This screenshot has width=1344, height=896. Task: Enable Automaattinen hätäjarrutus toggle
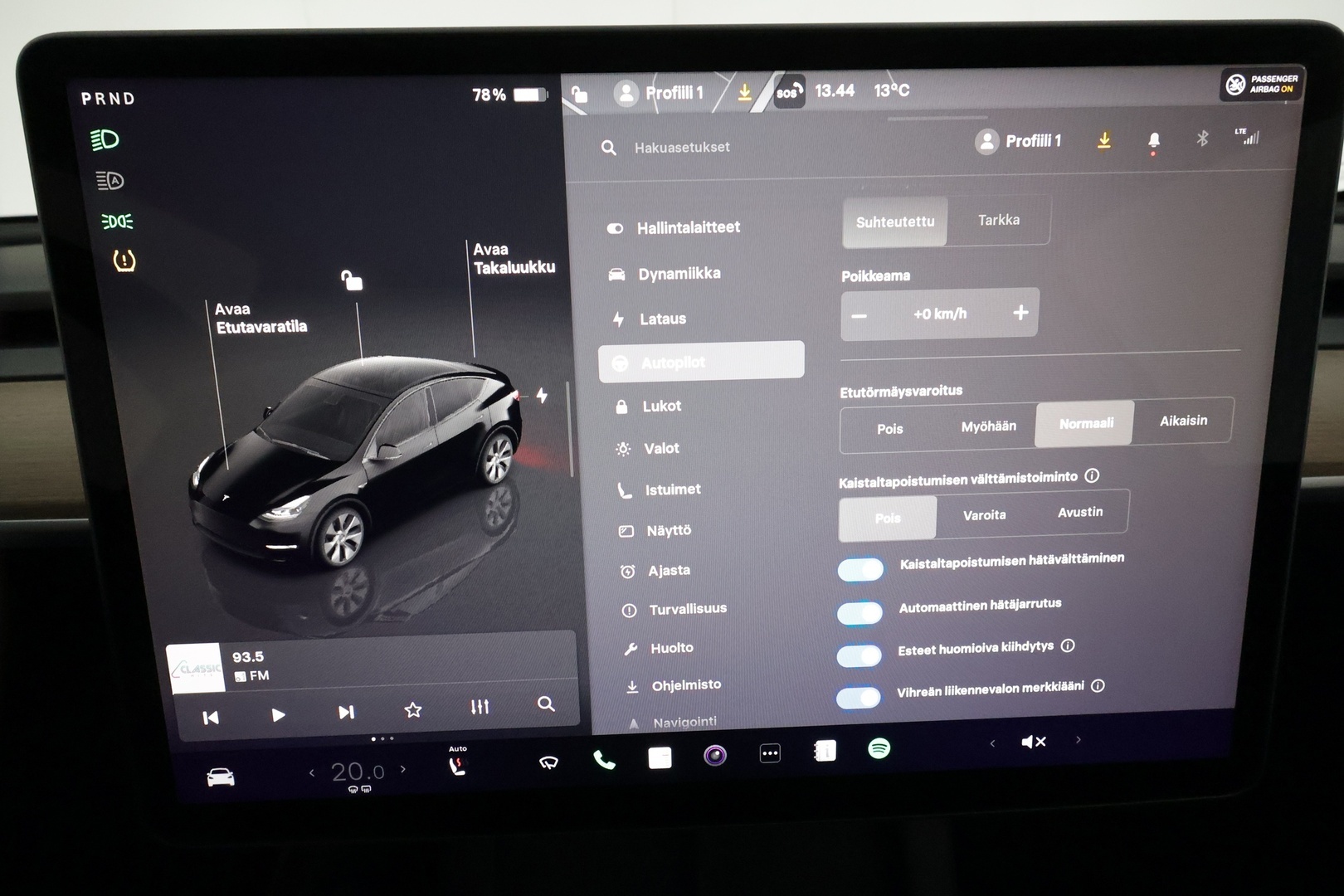[x=859, y=613]
